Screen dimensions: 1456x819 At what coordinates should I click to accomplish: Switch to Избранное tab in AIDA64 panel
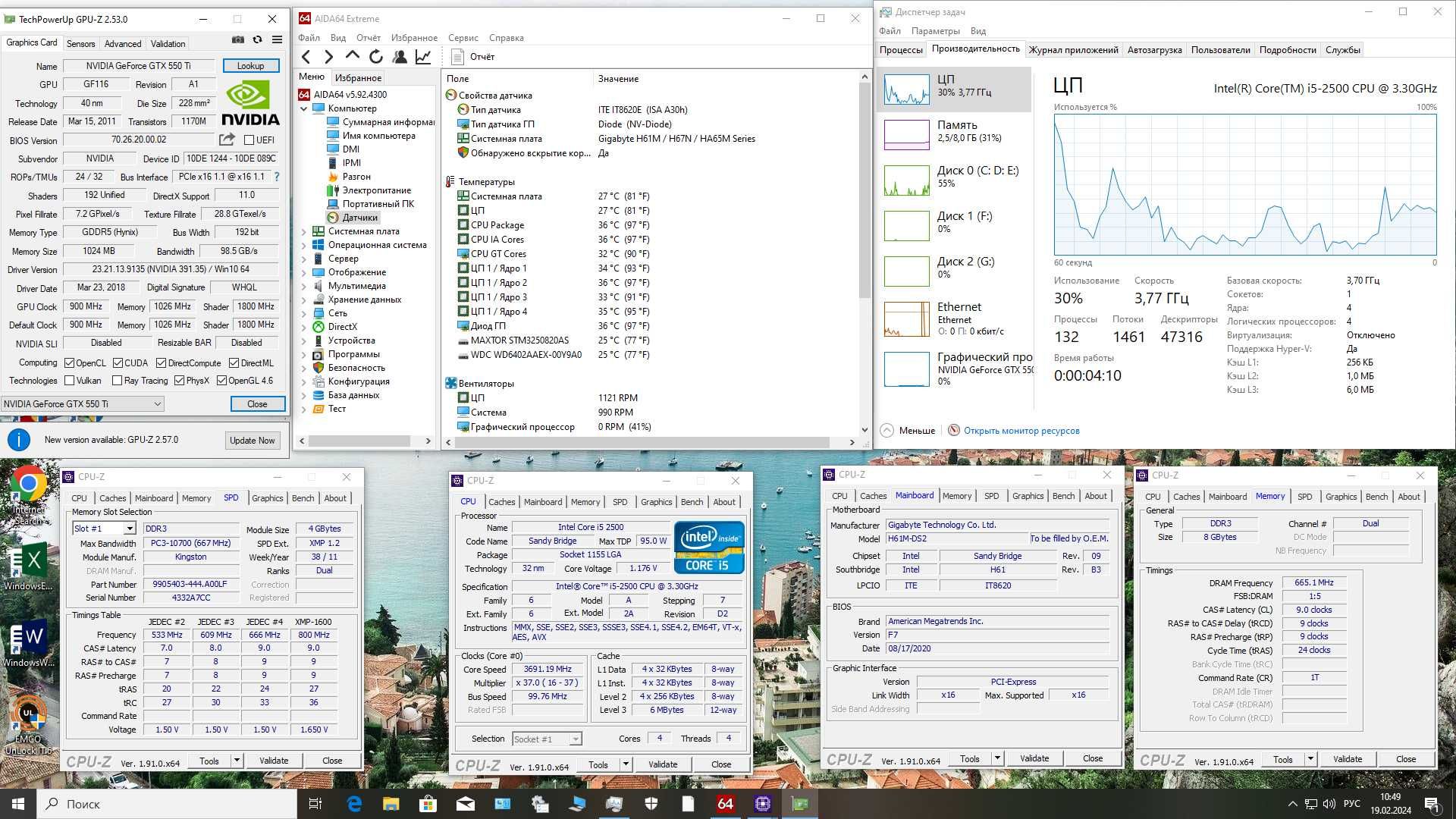click(358, 78)
